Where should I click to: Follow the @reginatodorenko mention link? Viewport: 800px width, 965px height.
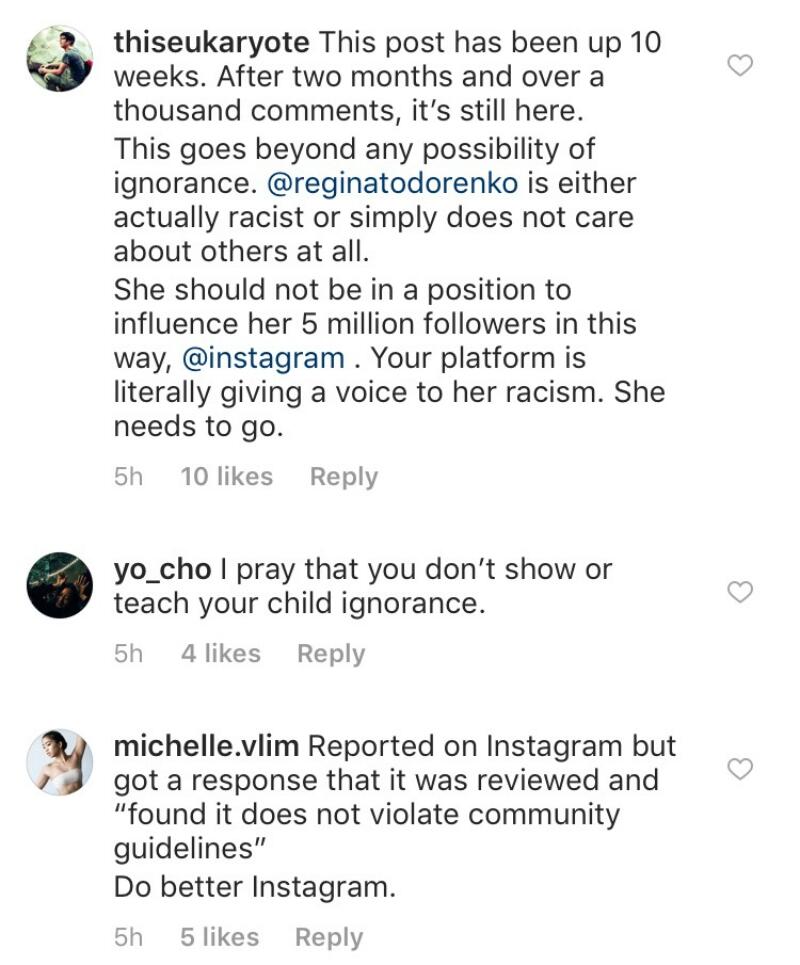pyautogui.click(x=393, y=183)
